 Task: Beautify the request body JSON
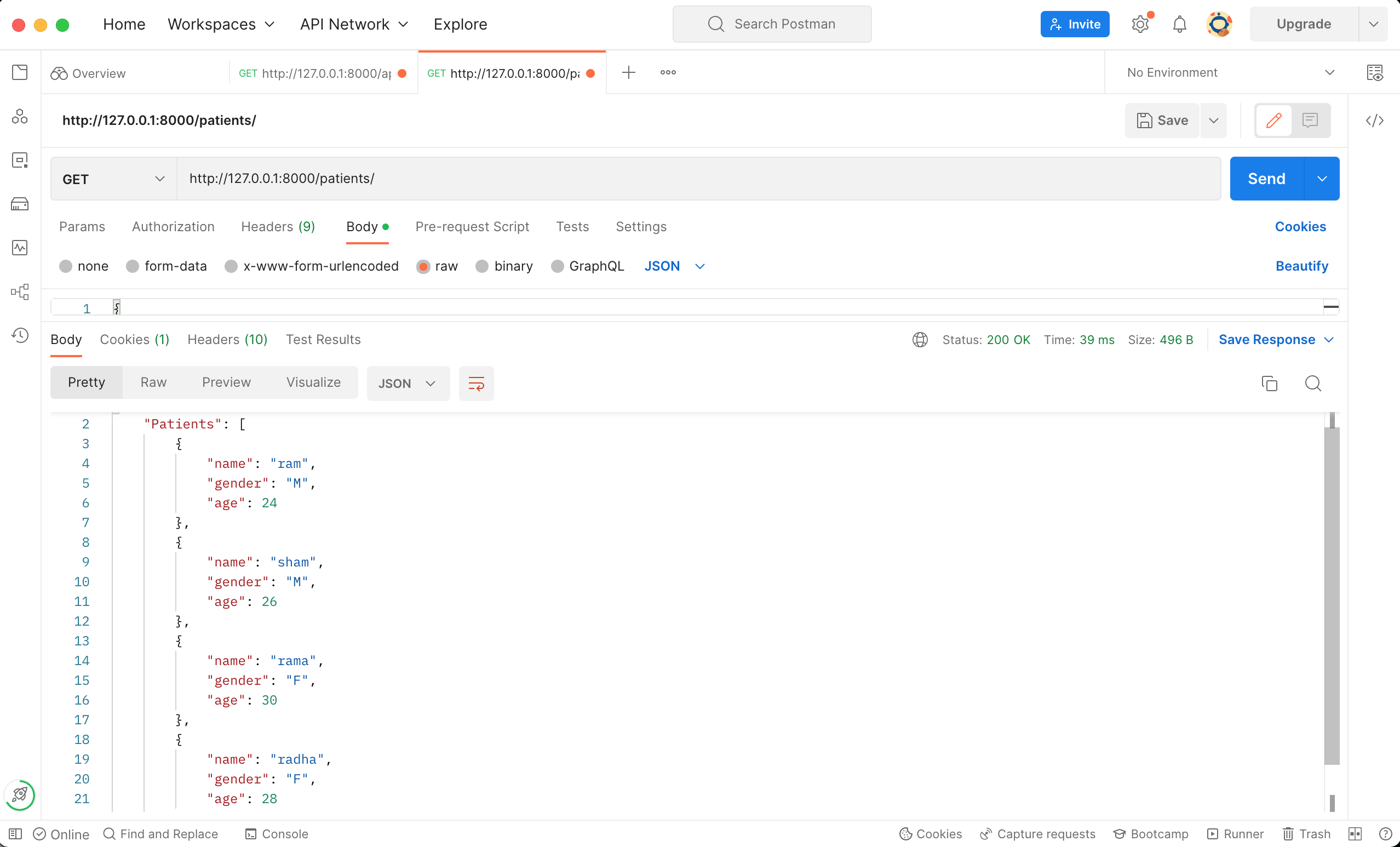tap(1301, 266)
